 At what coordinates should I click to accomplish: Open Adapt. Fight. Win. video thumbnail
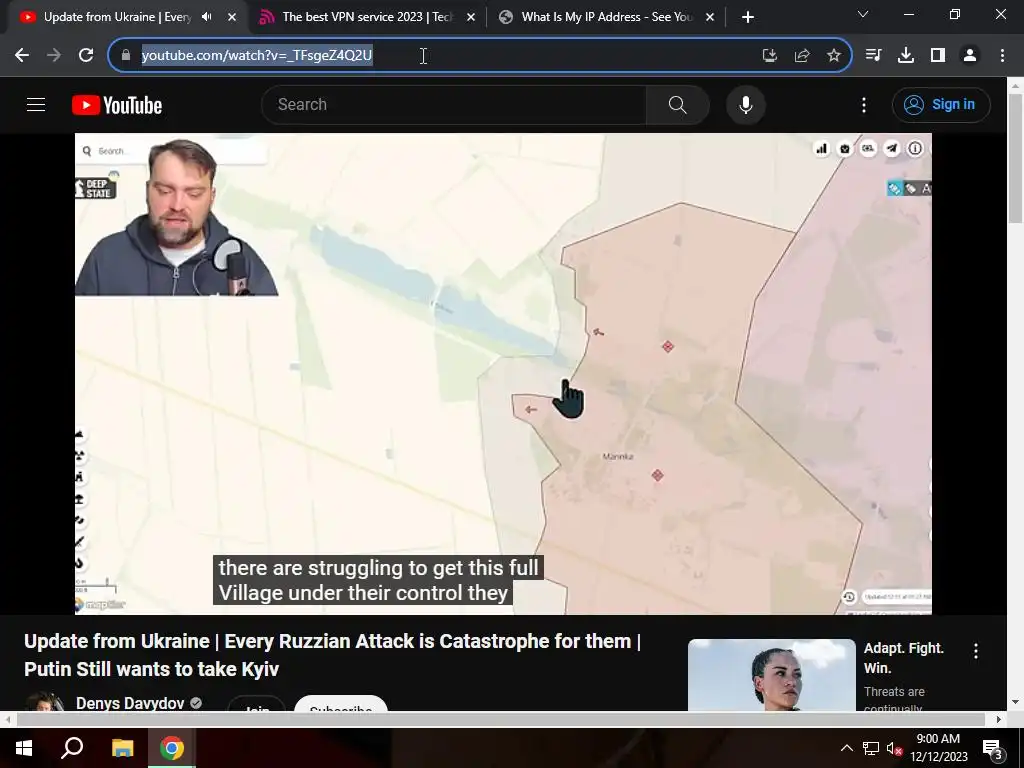771,675
